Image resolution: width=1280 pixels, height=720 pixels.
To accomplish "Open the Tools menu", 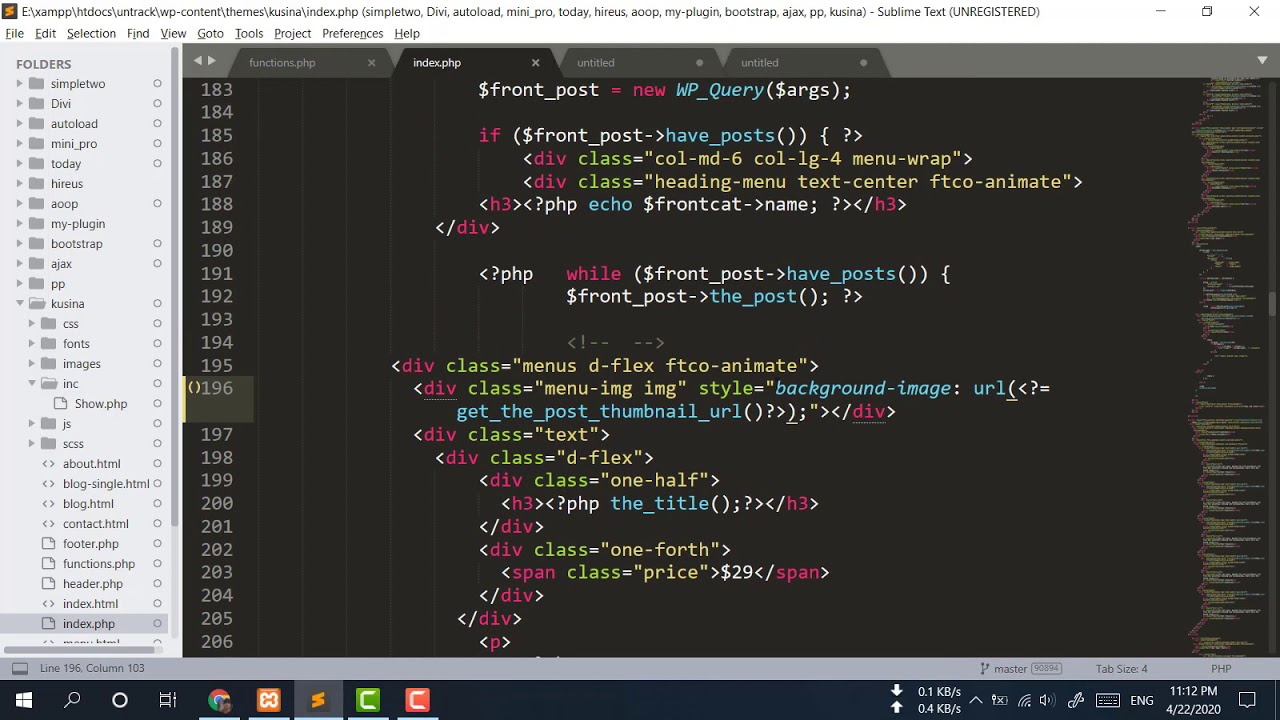I will point(249,33).
